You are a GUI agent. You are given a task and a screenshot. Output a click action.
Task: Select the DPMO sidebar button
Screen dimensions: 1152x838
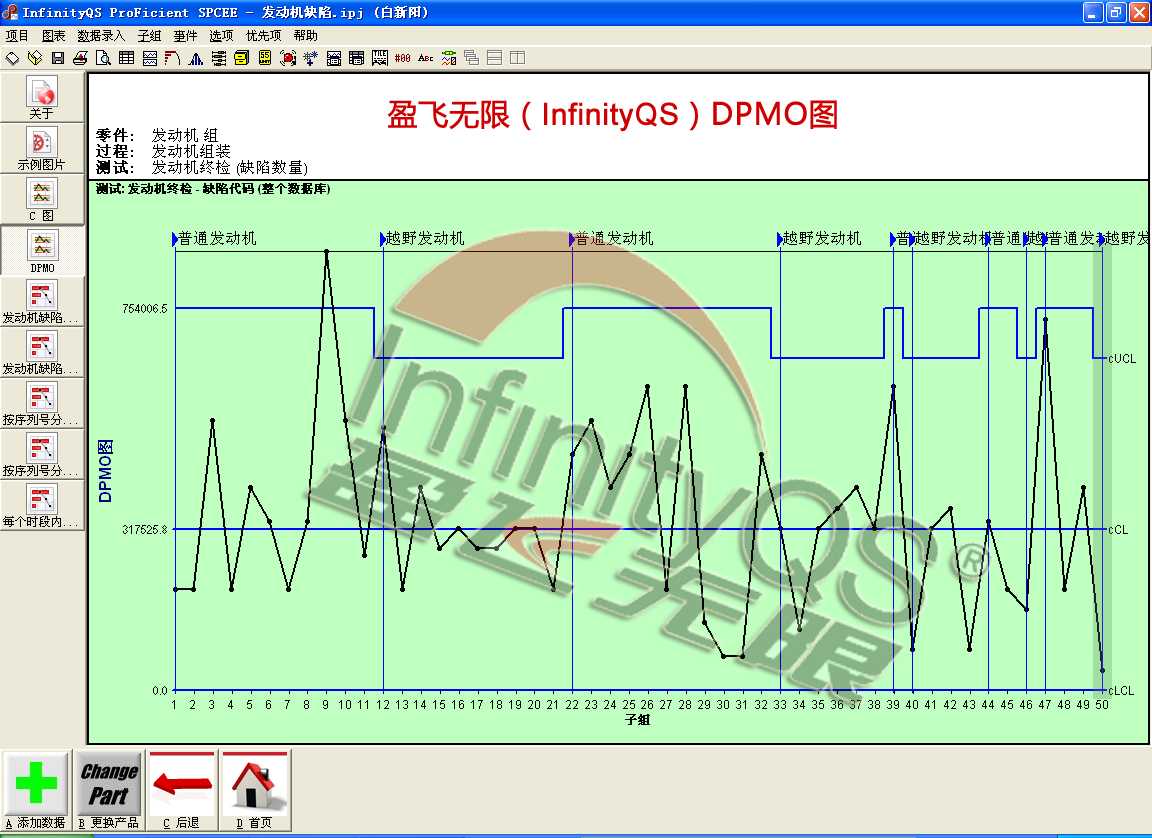(x=42, y=251)
